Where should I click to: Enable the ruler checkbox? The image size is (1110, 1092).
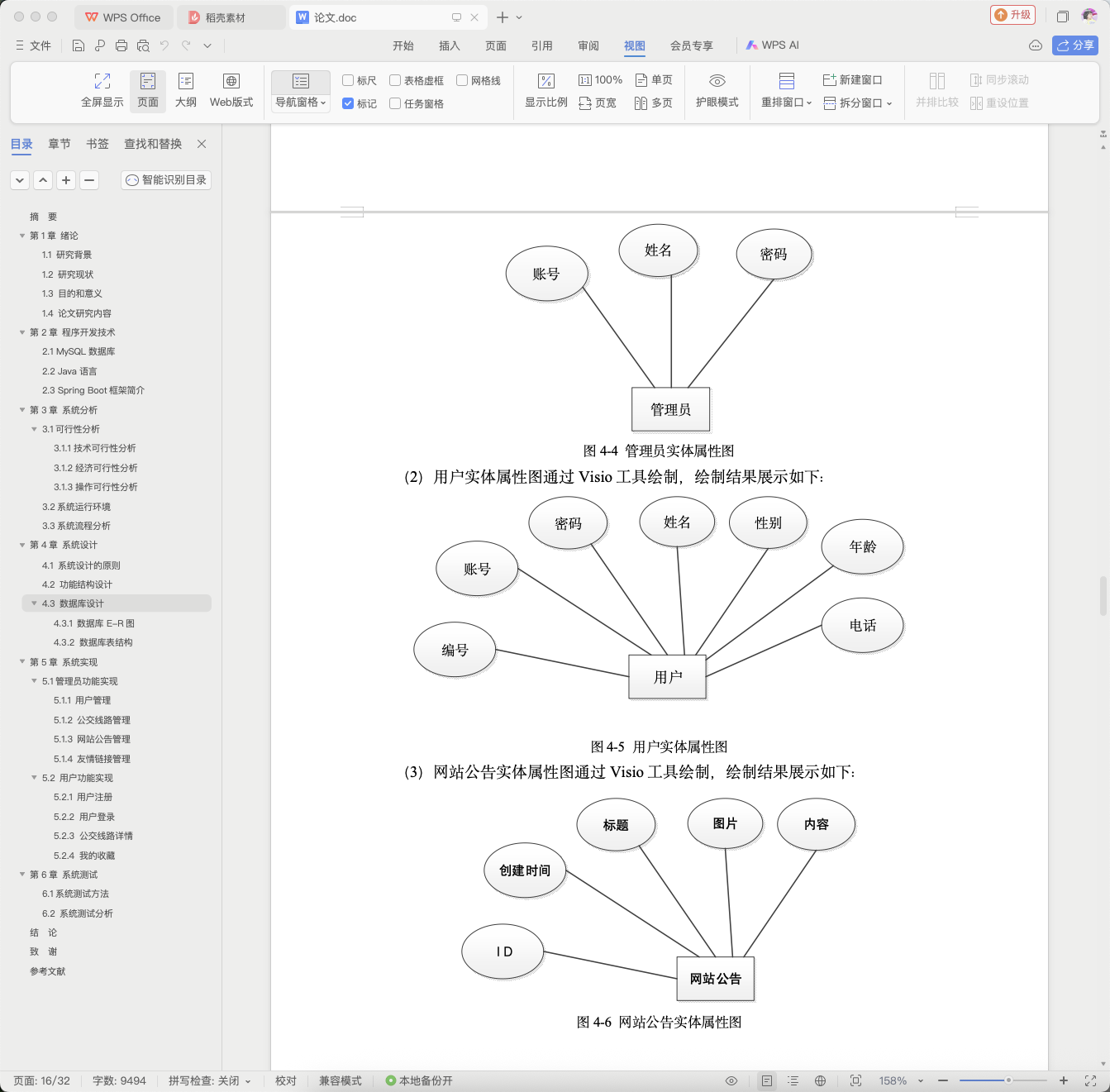tap(348, 80)
